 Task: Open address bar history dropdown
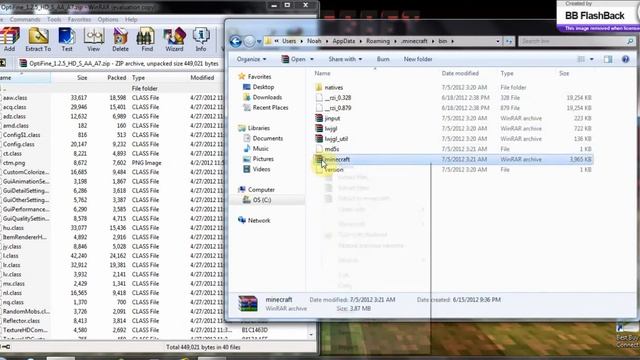[x=498, y=41]
